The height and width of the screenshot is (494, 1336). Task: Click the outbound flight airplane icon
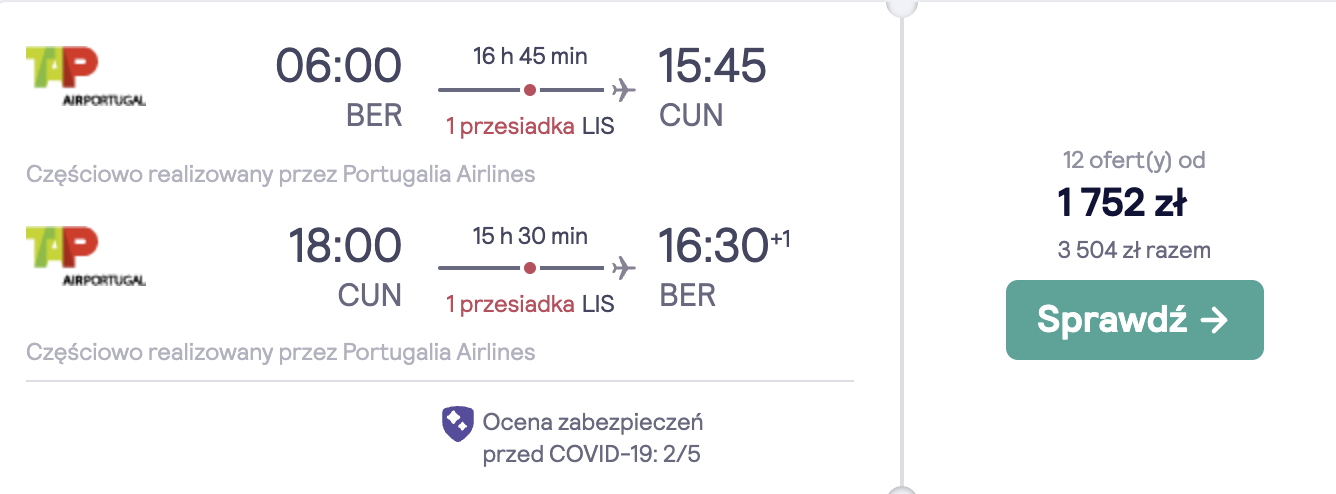click(624, 90)
